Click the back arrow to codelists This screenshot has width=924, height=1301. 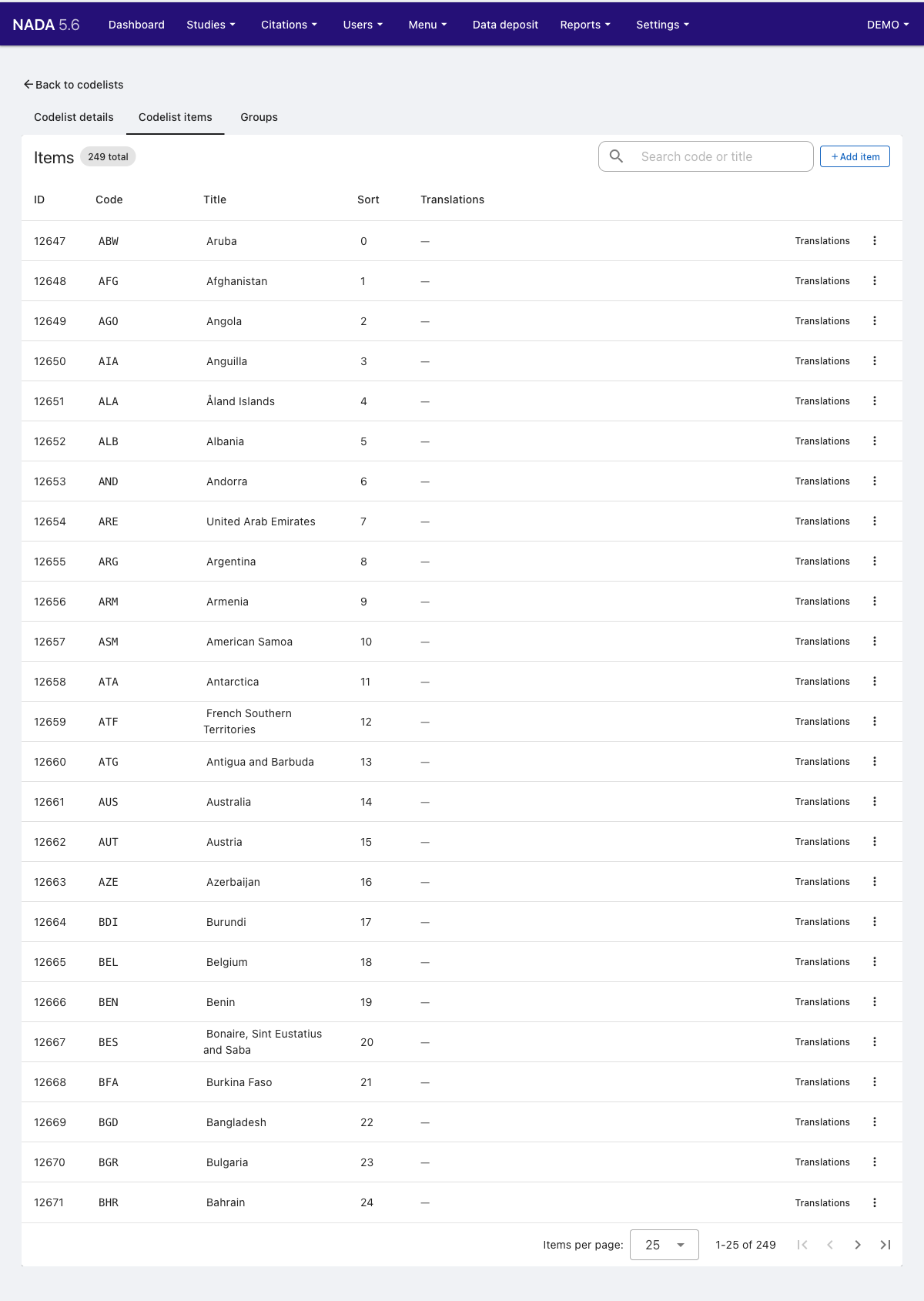28,85
